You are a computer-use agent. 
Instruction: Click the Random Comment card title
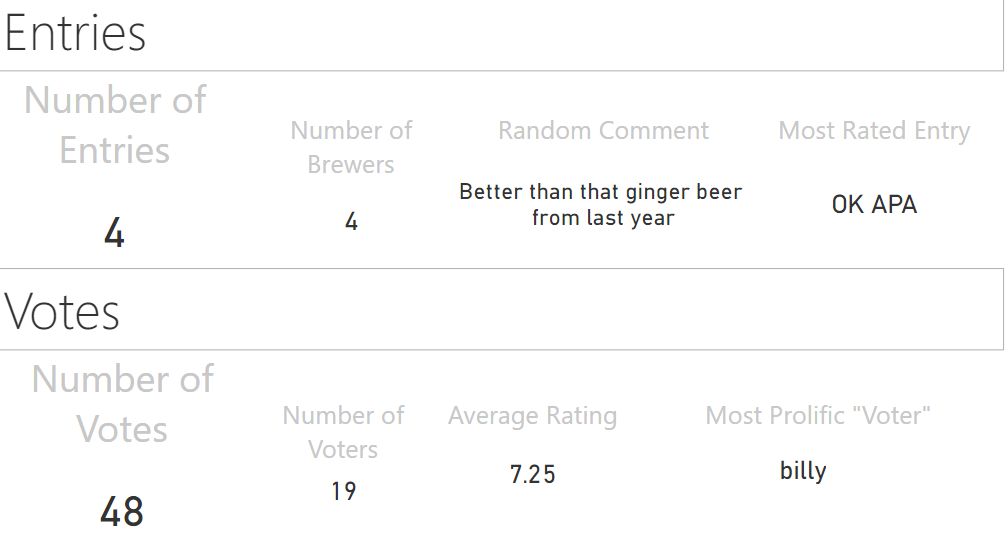point(603,131)
